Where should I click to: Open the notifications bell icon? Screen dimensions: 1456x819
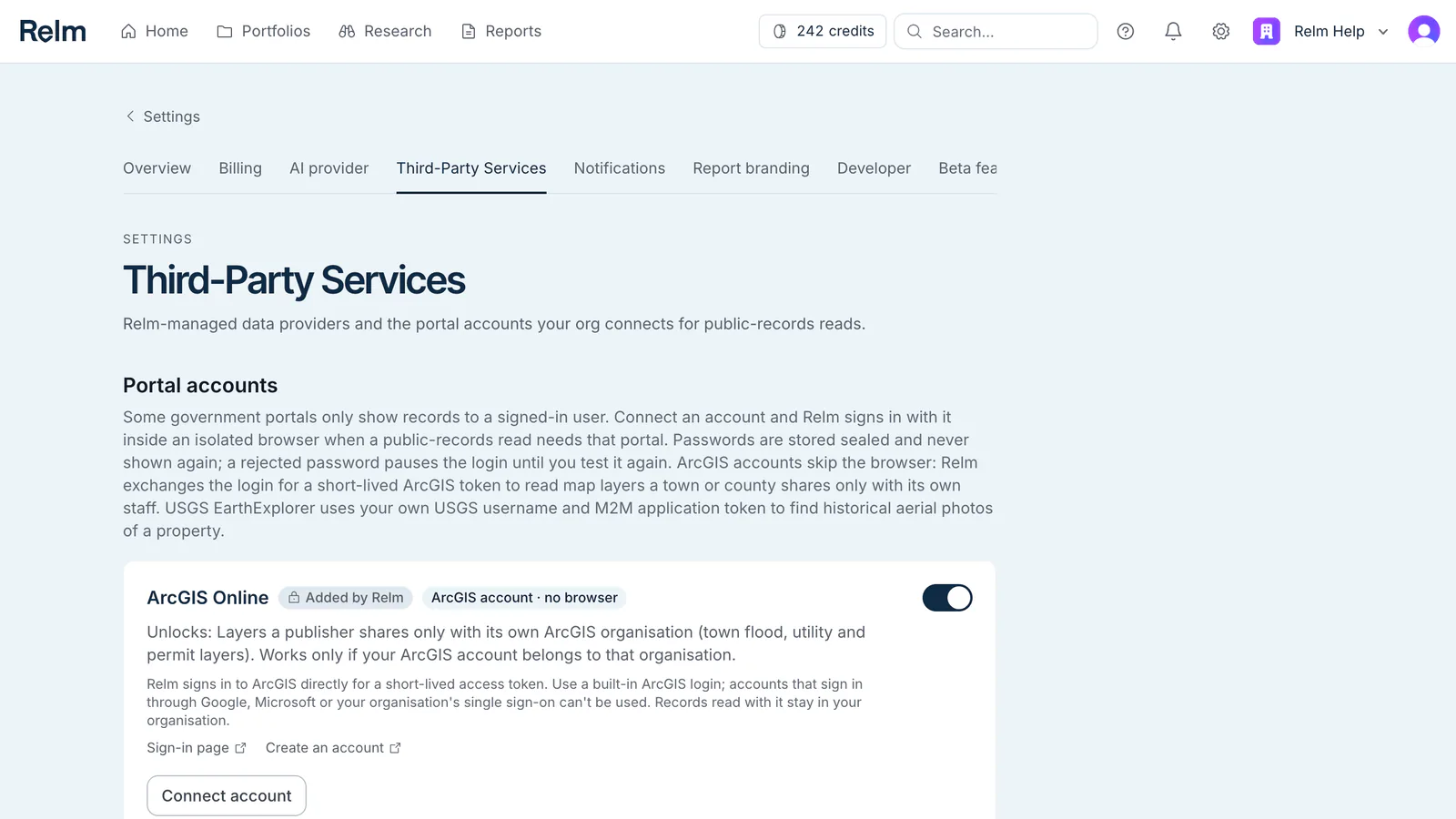click(x=1173, y=31)
